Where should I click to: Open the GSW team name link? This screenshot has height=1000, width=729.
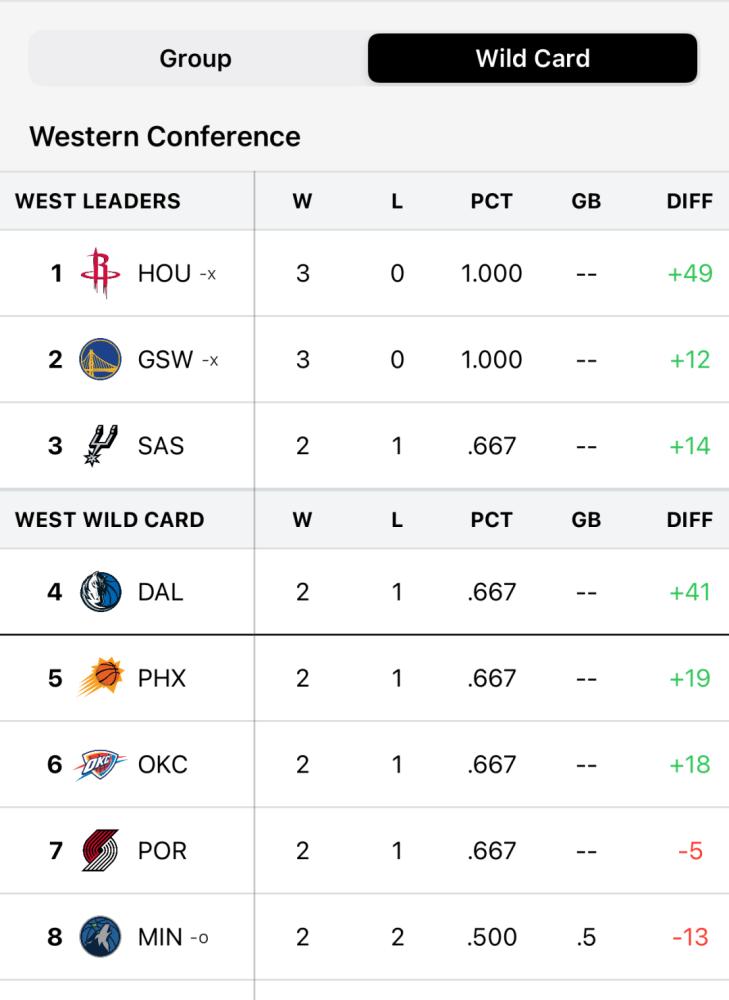[x=165, y=359]
